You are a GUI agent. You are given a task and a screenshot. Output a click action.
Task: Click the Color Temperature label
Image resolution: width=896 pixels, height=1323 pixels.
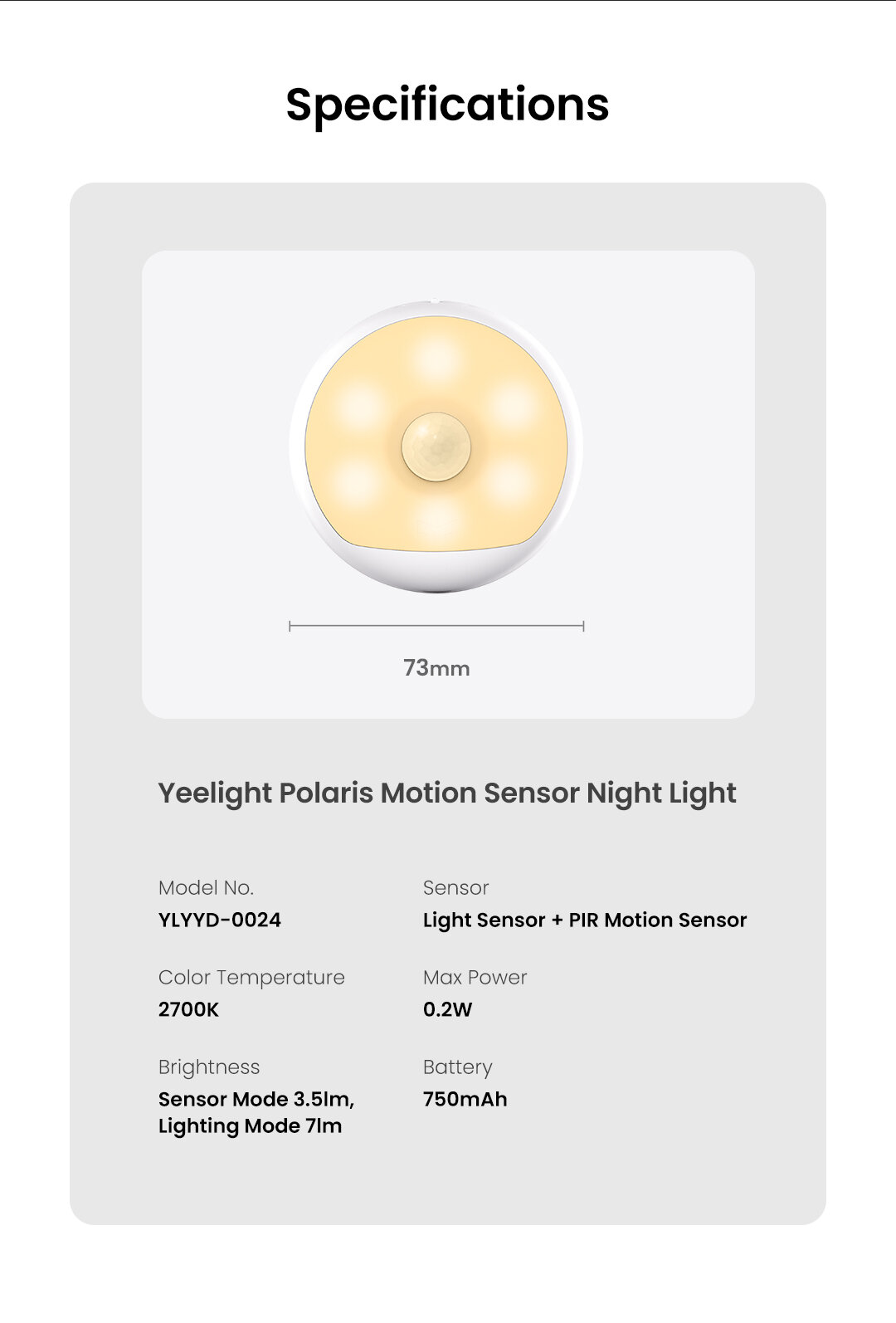251,978
